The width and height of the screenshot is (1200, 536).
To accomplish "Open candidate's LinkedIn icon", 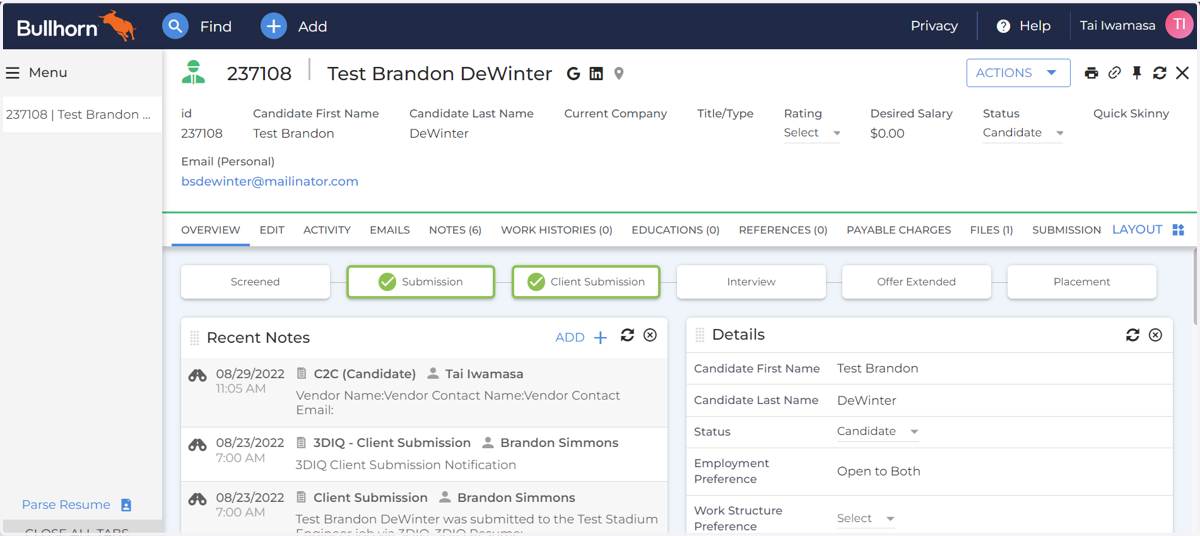I will click(x=596, y=73).
